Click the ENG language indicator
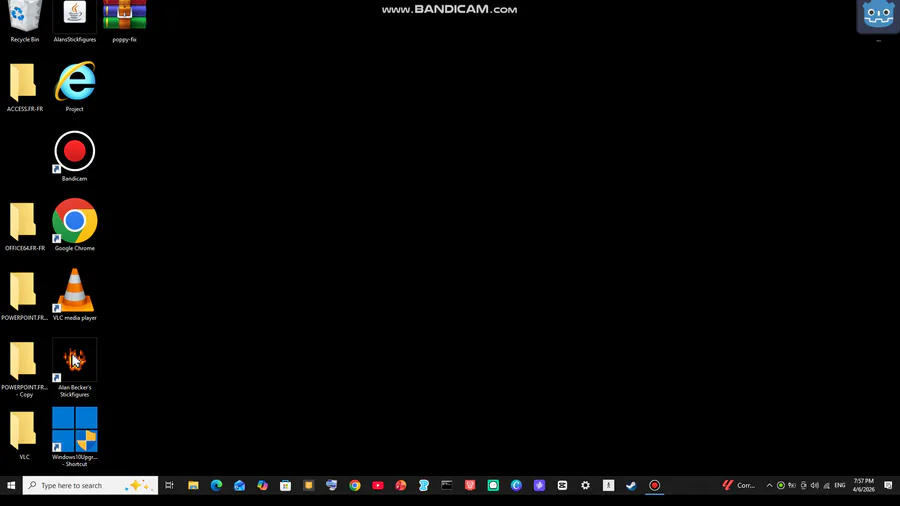Screen dimensions: 900x506 point(840,485)
